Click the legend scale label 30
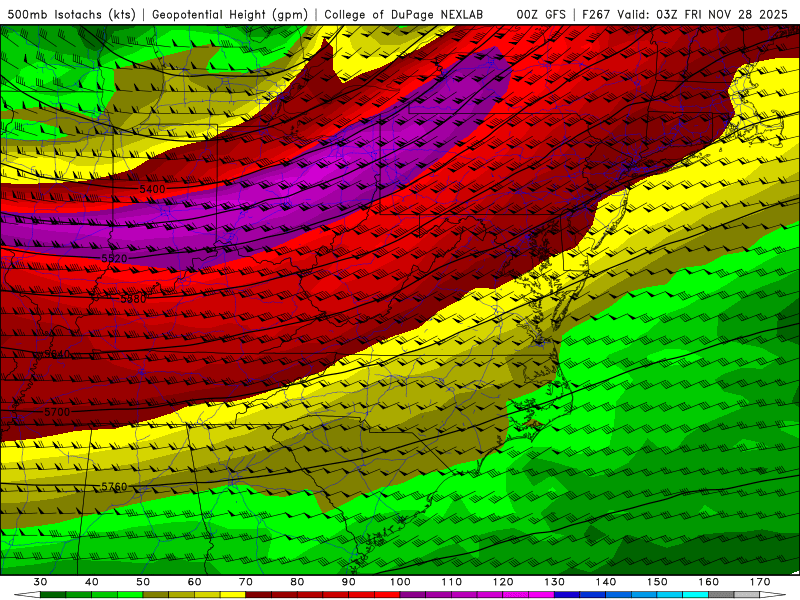This screenshot has height=600, width=800. [40, 582]
